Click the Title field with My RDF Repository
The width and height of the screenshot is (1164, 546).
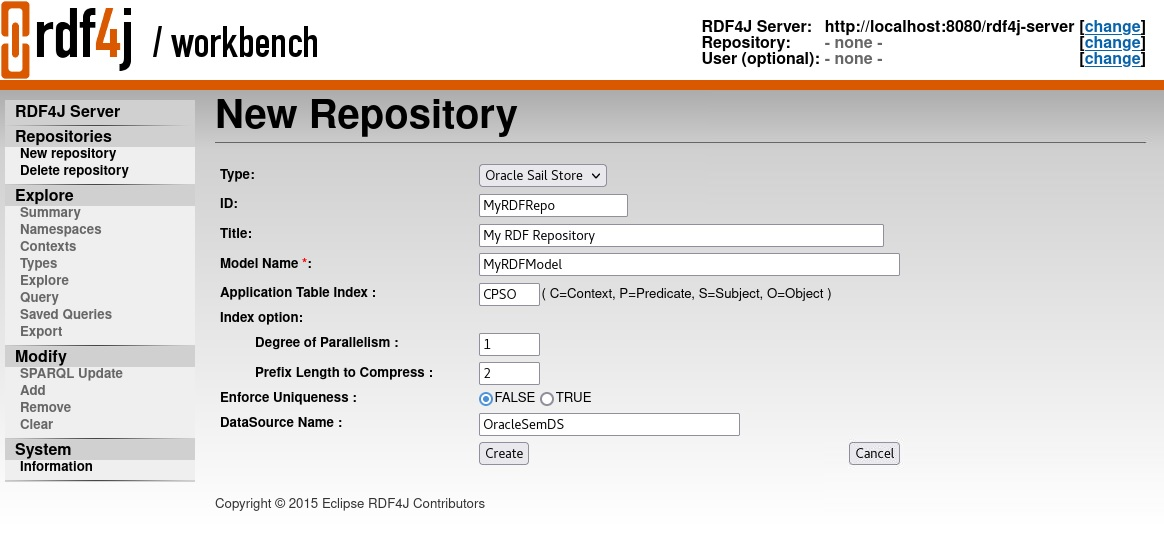(681, 235)
